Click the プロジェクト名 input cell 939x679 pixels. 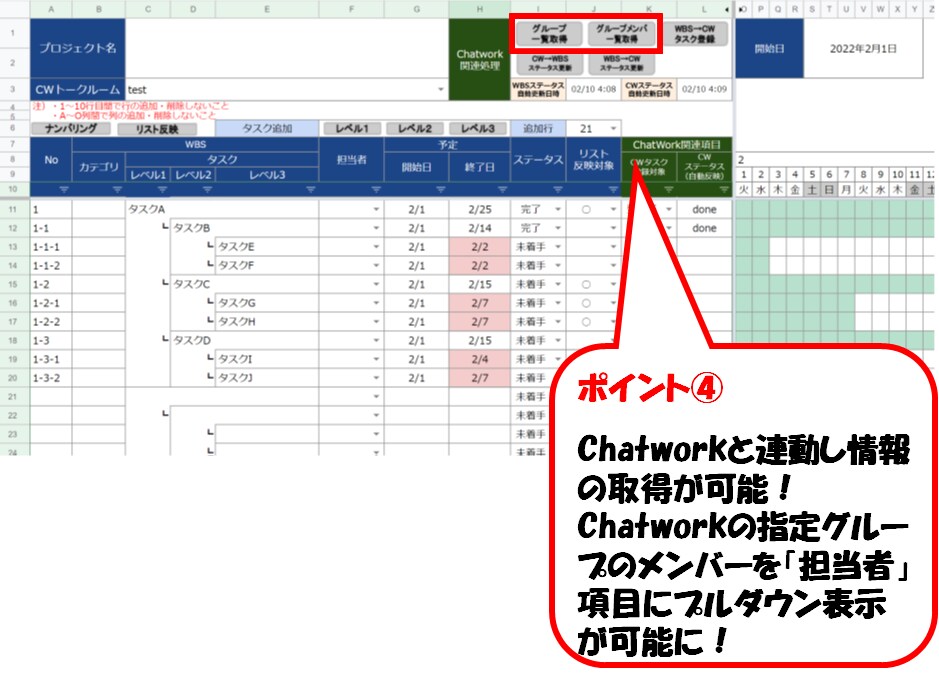(x=287, y=48)
